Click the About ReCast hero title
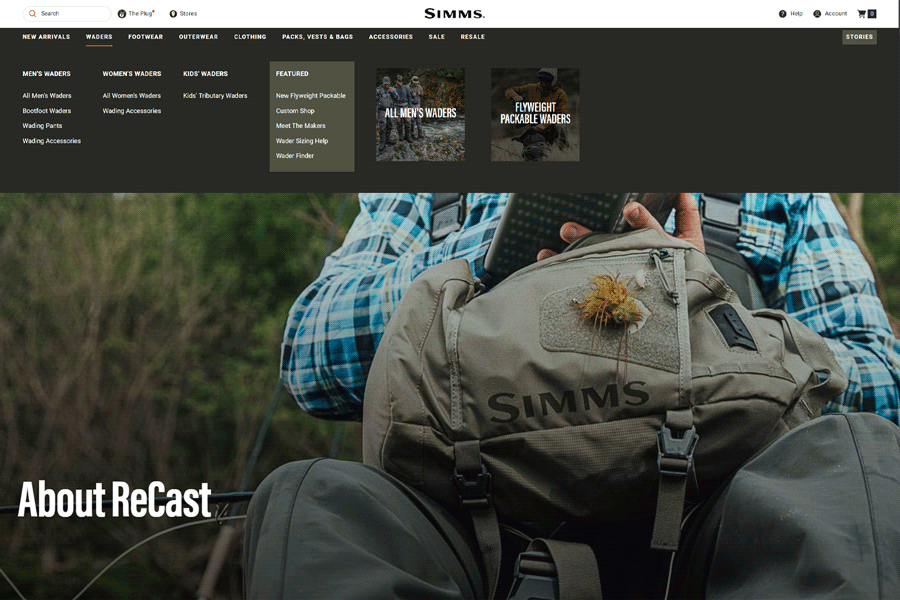This screenshot has height=600, width=900. pos(115,500)
